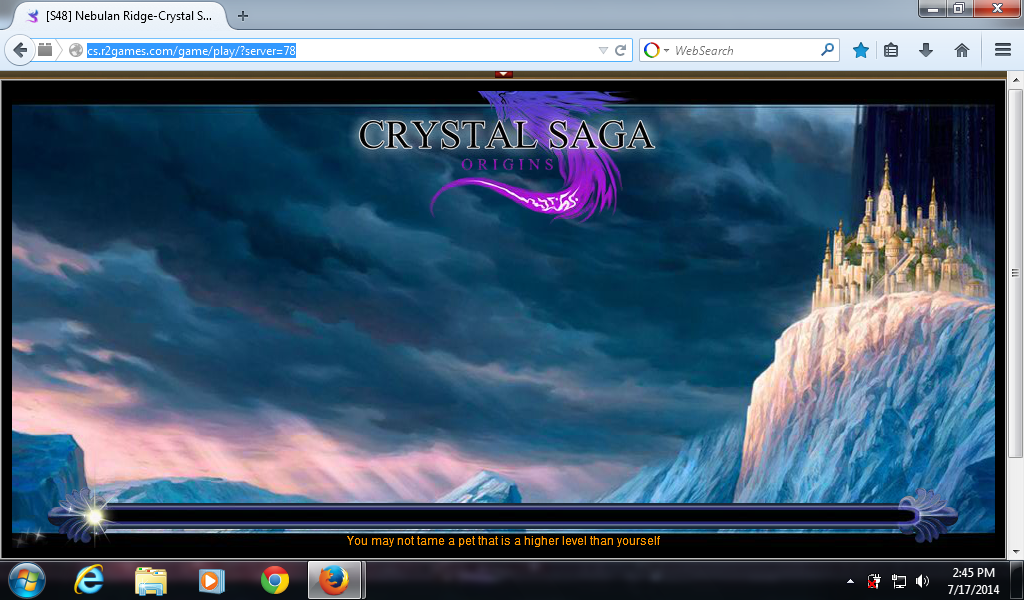This screenshot has height=600, width=1024.
Task: Expand the red arrow at top of game frame
Action: [x=504, y=74]
